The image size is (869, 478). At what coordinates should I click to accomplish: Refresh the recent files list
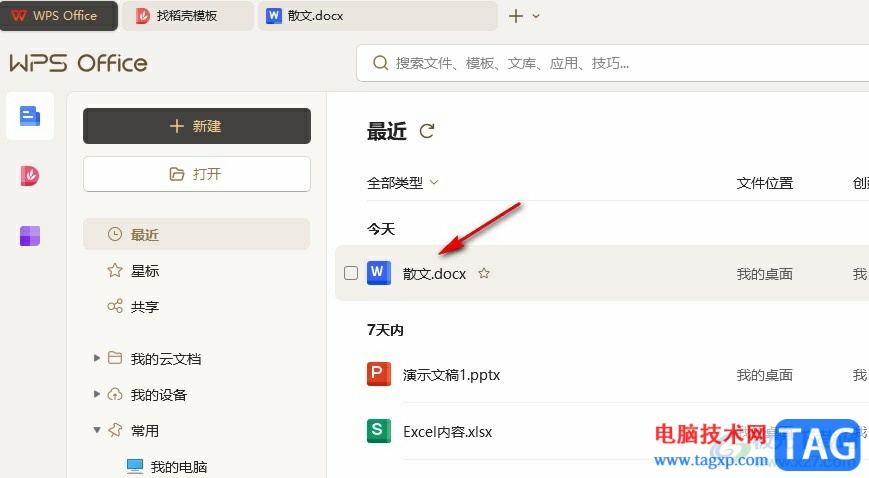click(x=427, y=131)
